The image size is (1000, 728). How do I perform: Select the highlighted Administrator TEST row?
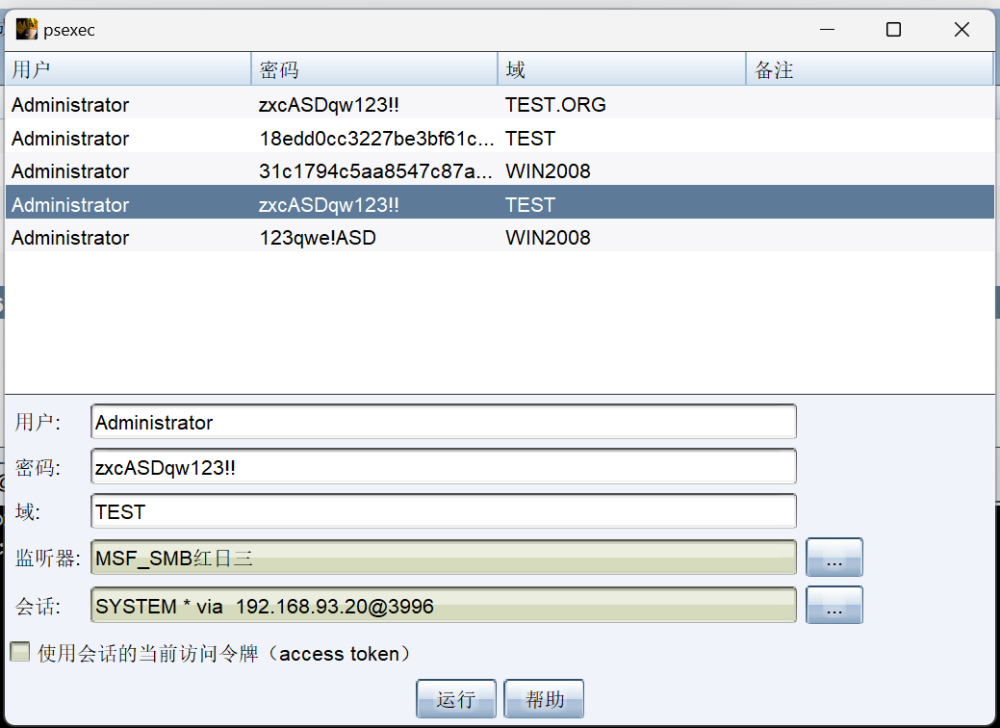[x=300, y=205]
